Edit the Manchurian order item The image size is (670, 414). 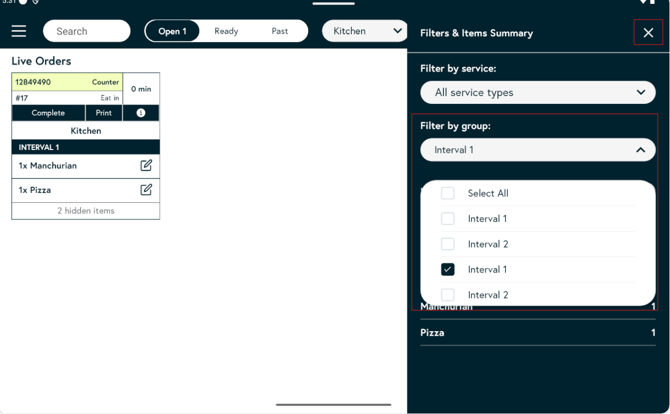pyautogui.click(x=146, y=165)
